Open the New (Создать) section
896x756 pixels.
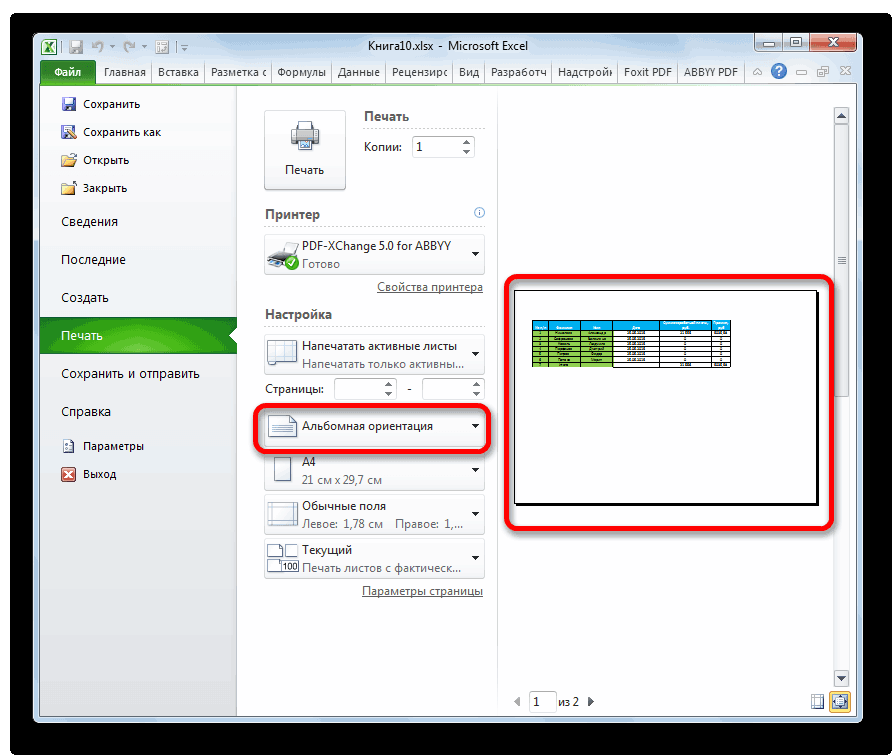coord(85,298)
